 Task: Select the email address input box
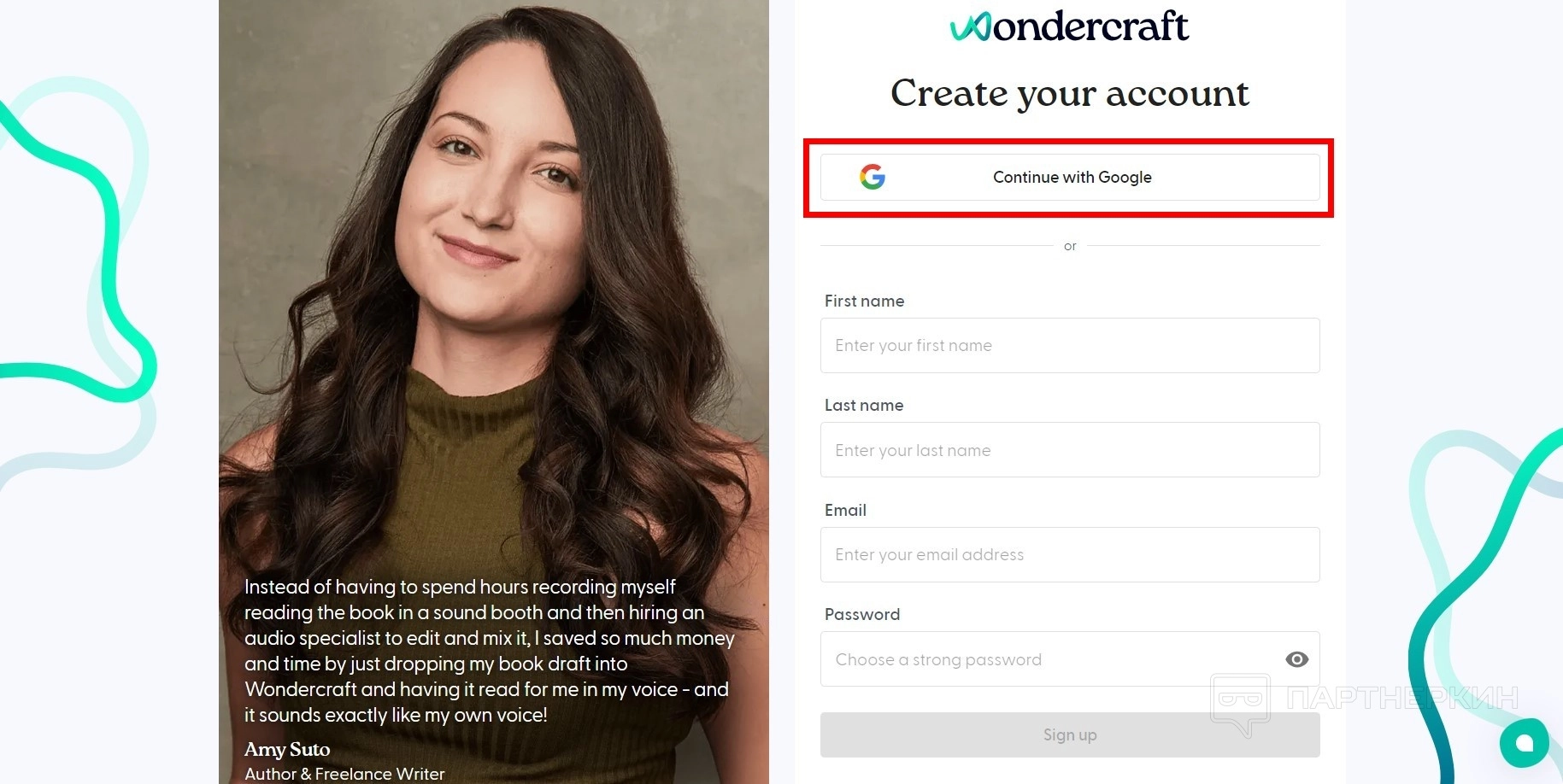coord(1070,554)
